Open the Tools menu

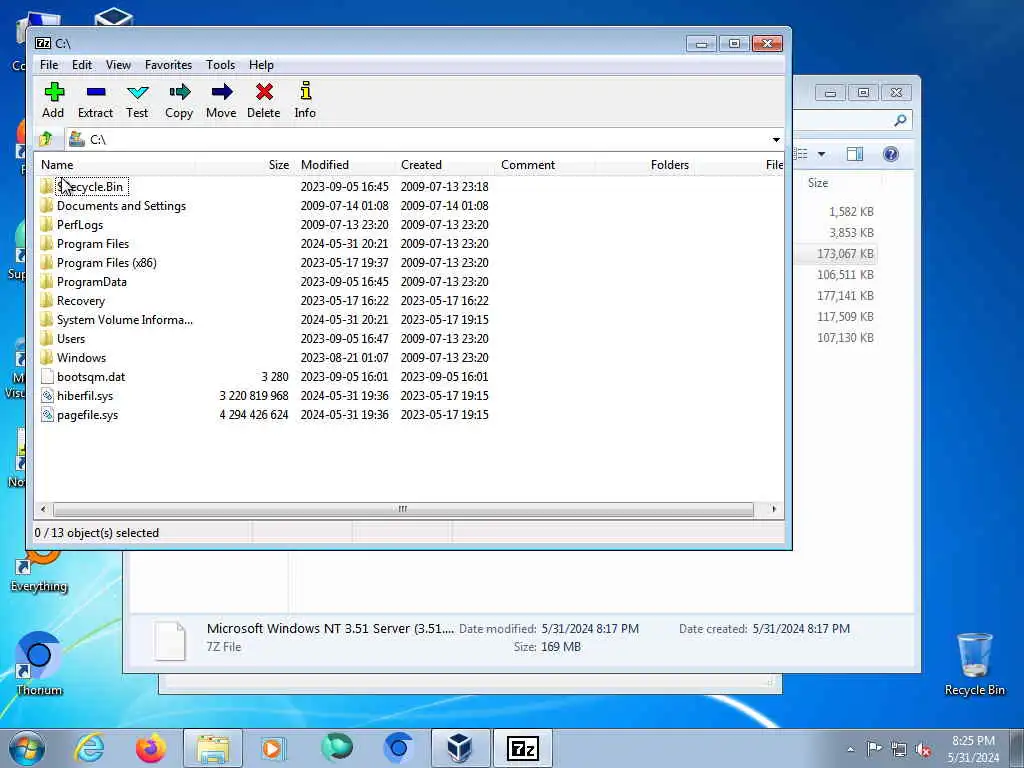tap(220, 65)
